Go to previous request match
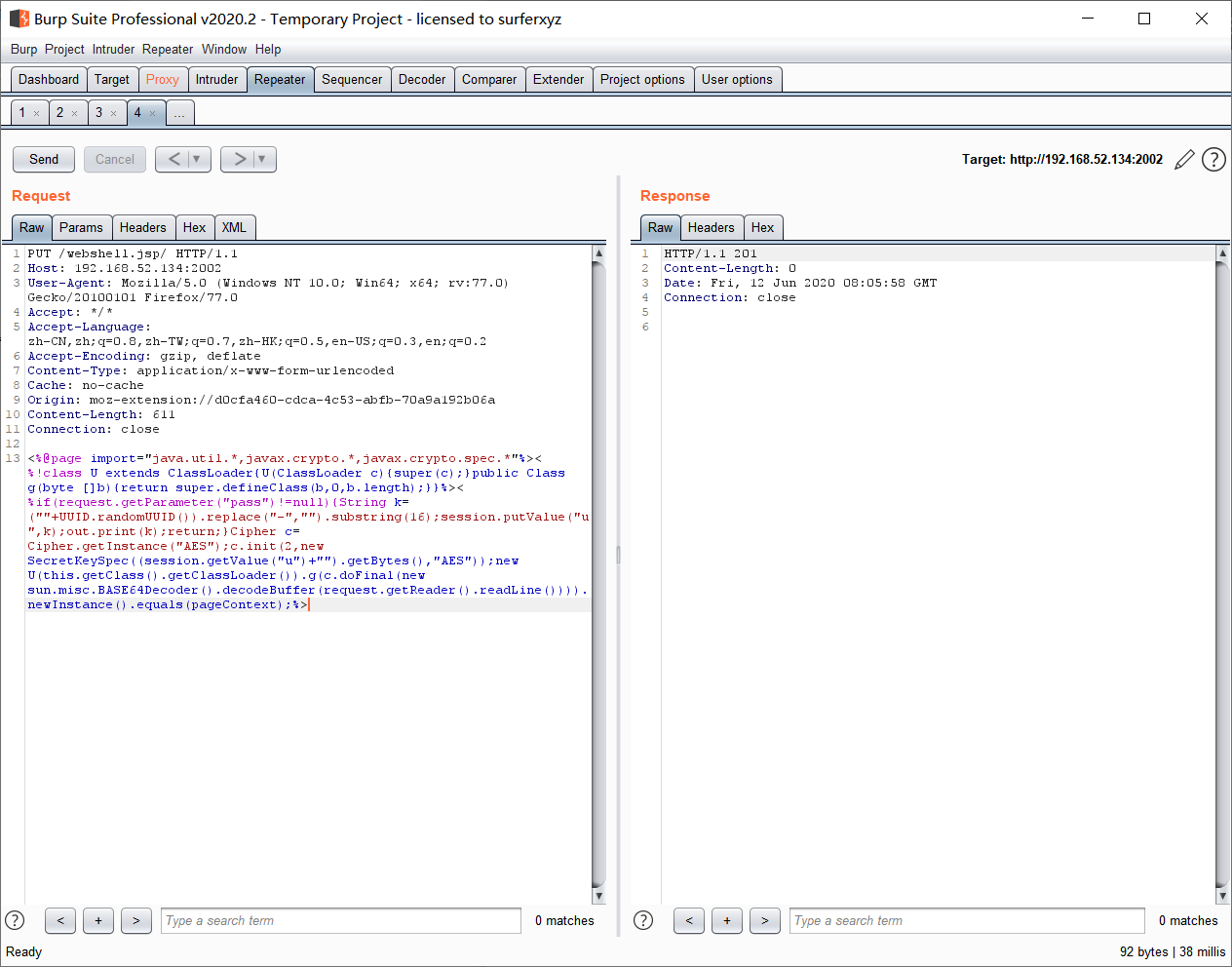The width and height of the screenshot is (1232, 967). [60, 920]
